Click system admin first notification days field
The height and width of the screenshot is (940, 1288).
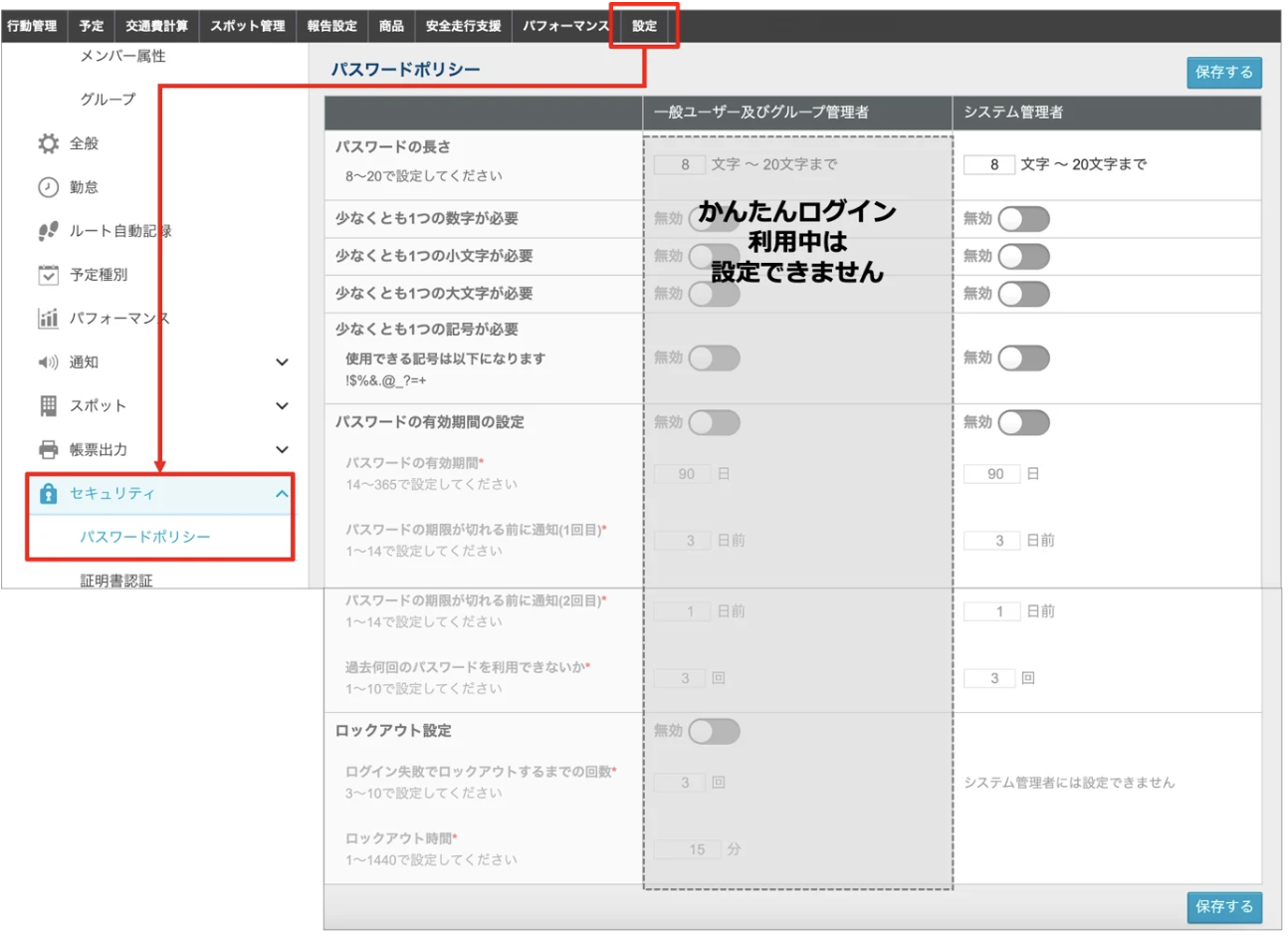point(991,542)
